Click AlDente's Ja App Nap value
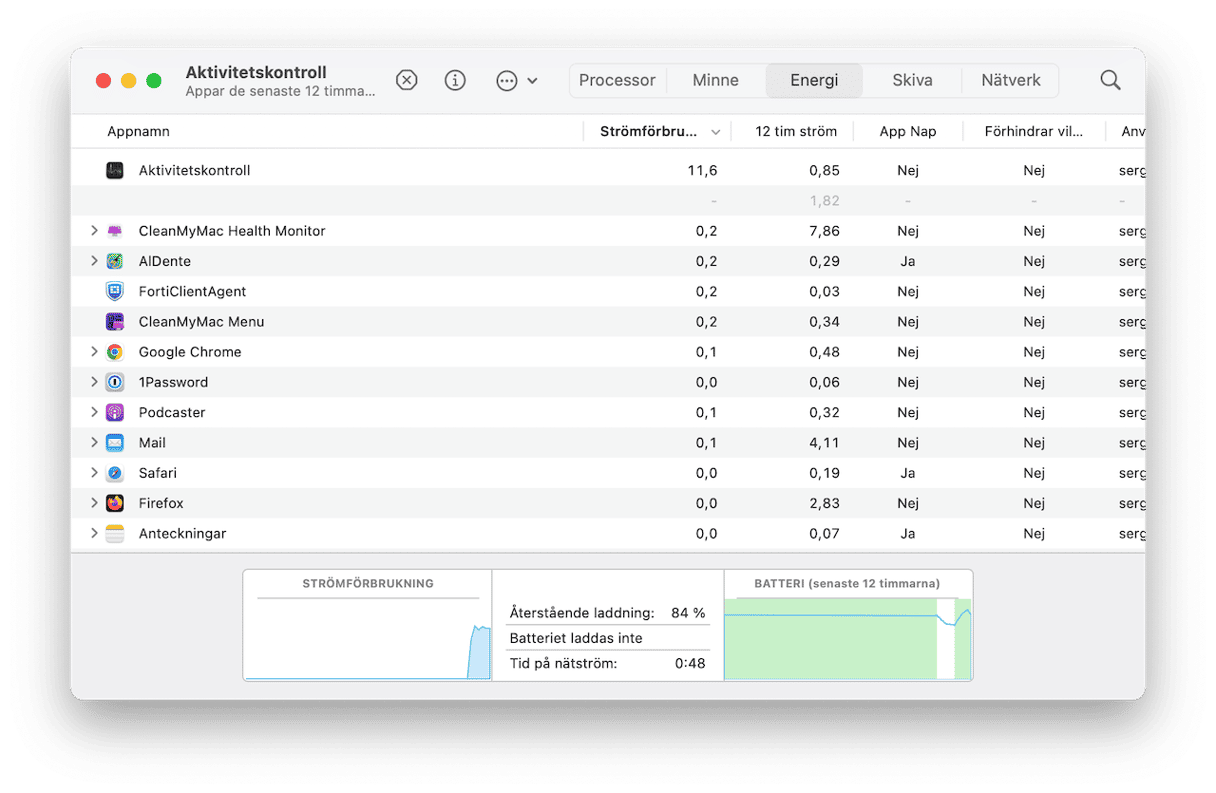This screenshot has height=793, width=1216. [908, 261]
